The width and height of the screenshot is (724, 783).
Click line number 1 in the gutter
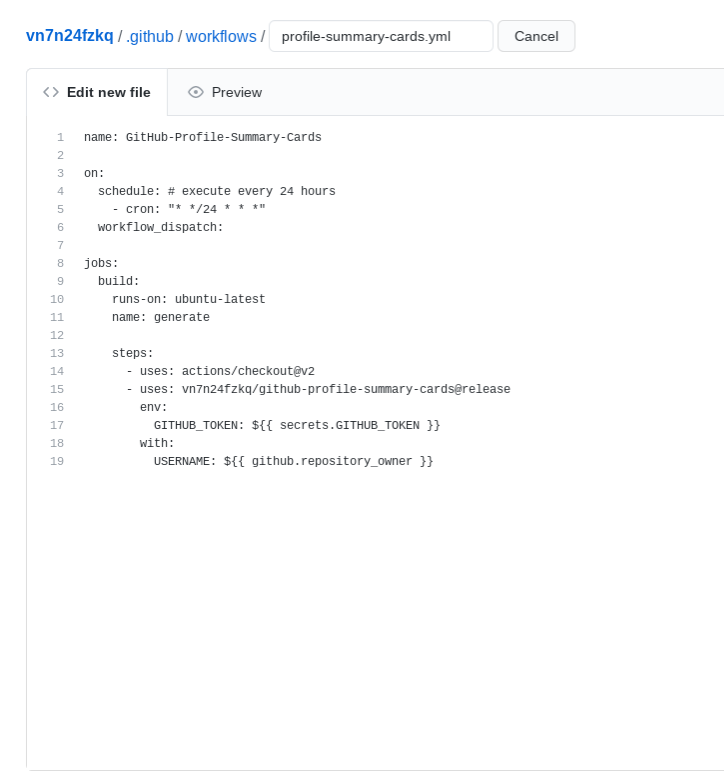pyautogui.click(x=60, y=137)
